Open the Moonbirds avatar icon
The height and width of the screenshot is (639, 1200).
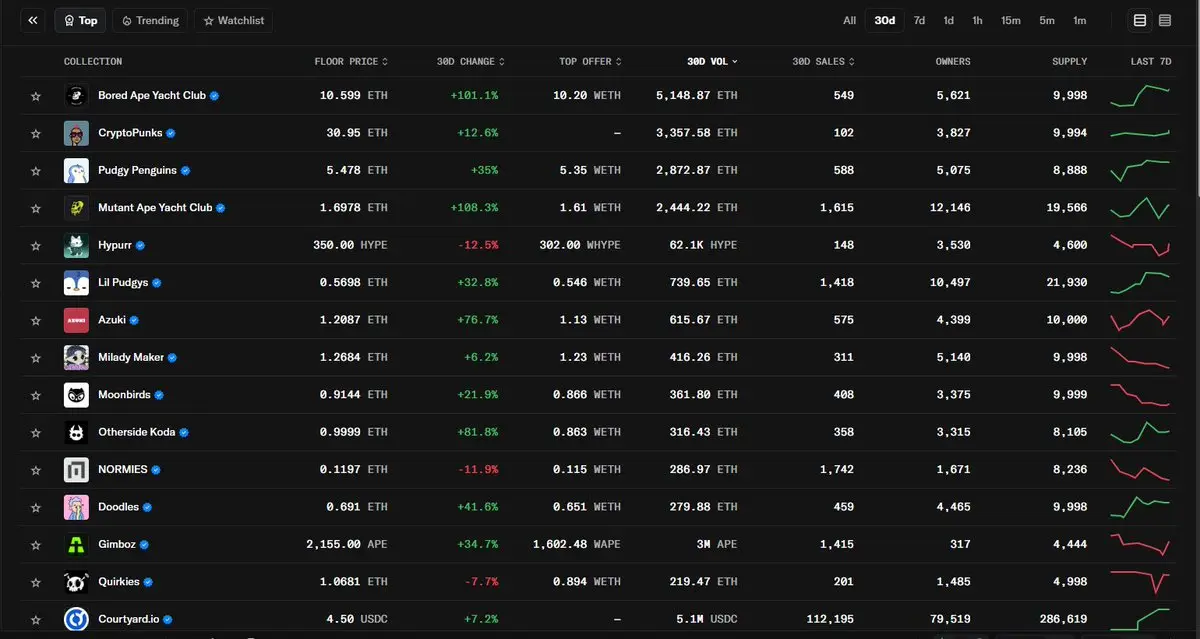(76, 395)
